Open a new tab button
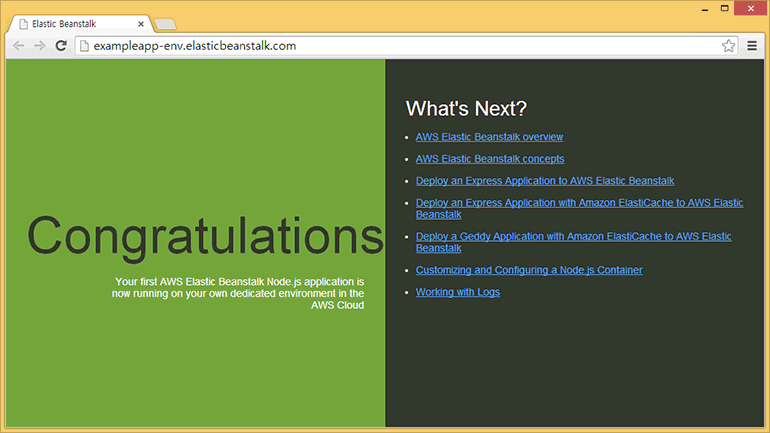Screen dimensions: 770x433 click(167, 23)
